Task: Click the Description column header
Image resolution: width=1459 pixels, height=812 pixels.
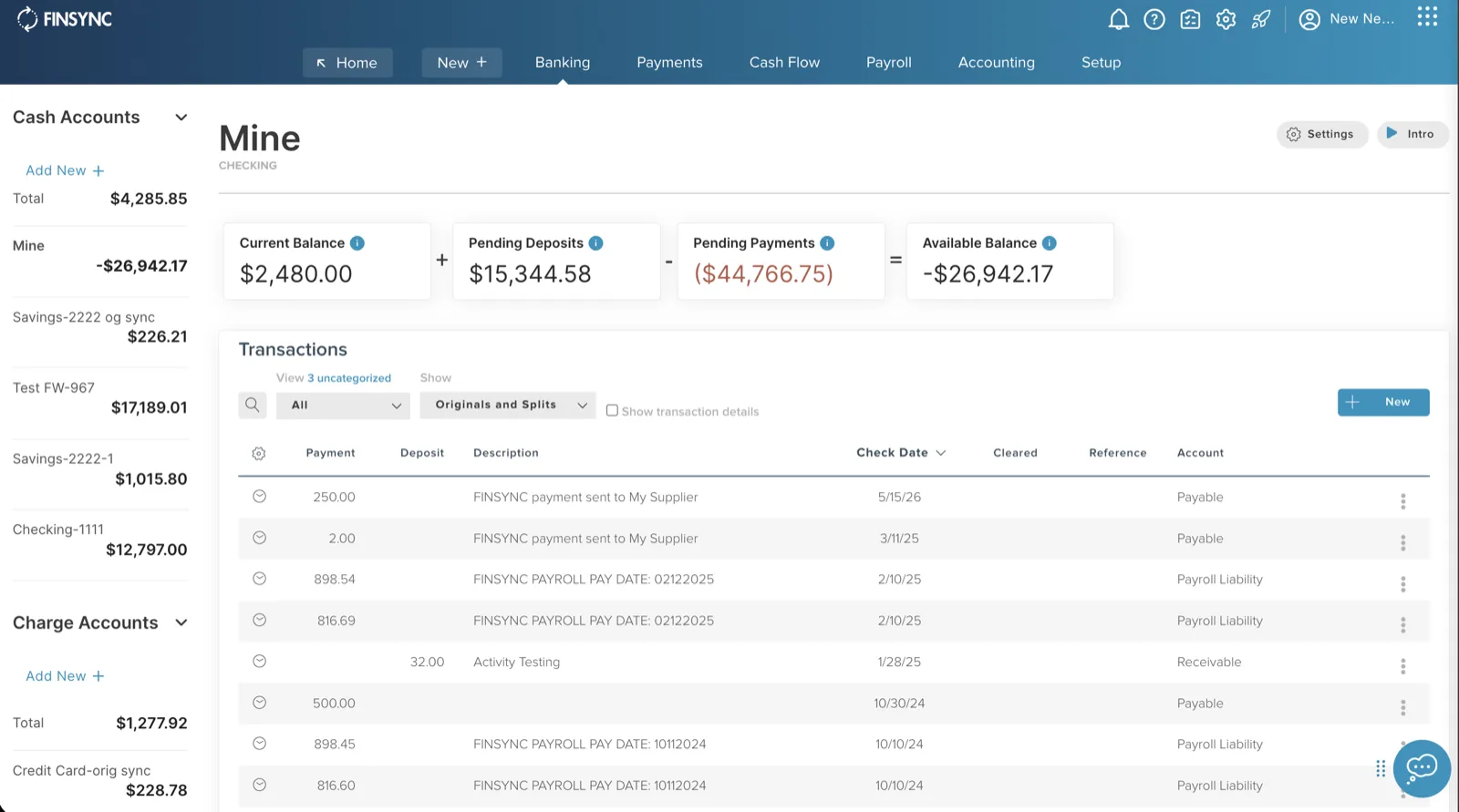Action: [506, 453]
